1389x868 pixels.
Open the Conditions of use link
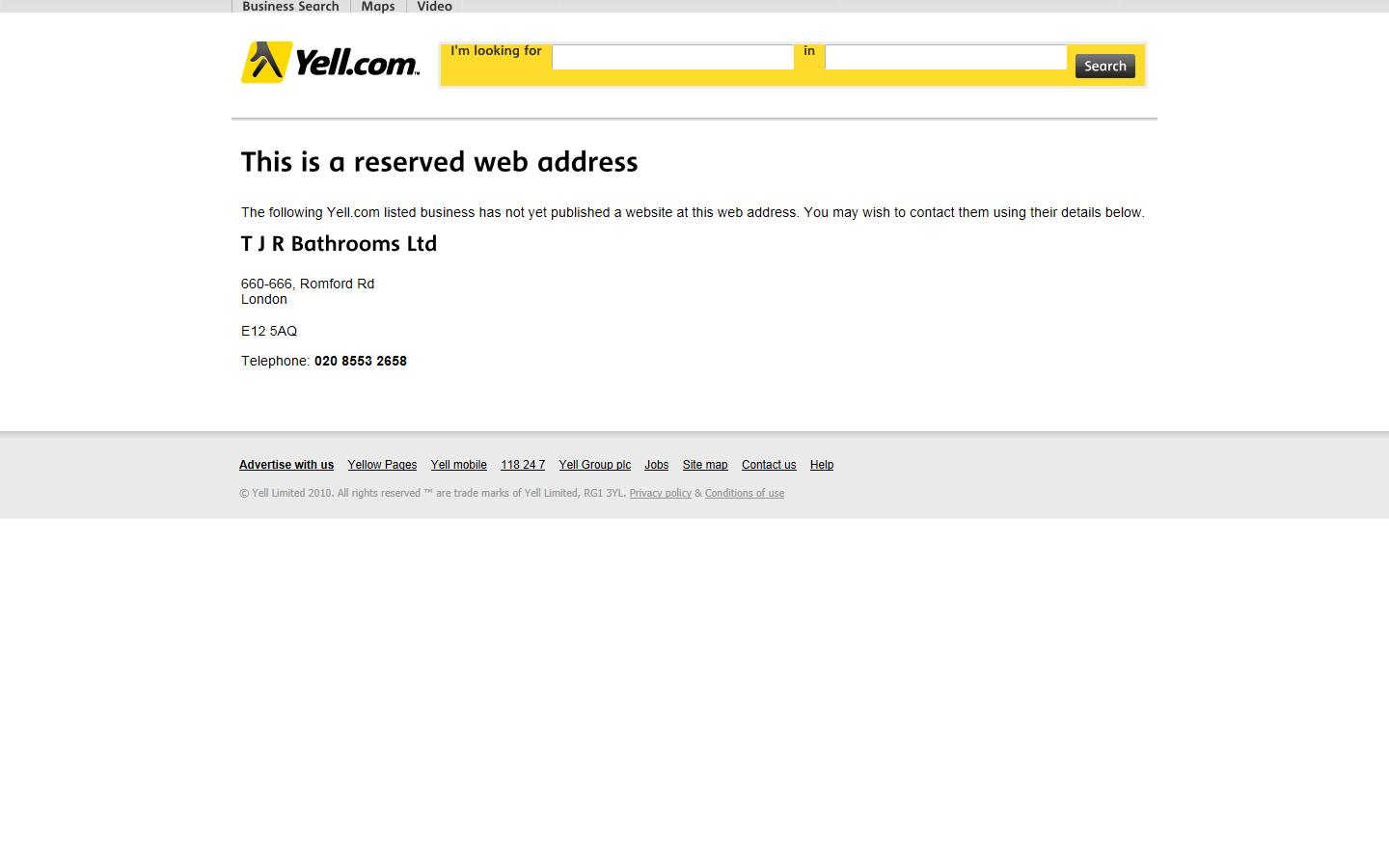coord(745,493)
